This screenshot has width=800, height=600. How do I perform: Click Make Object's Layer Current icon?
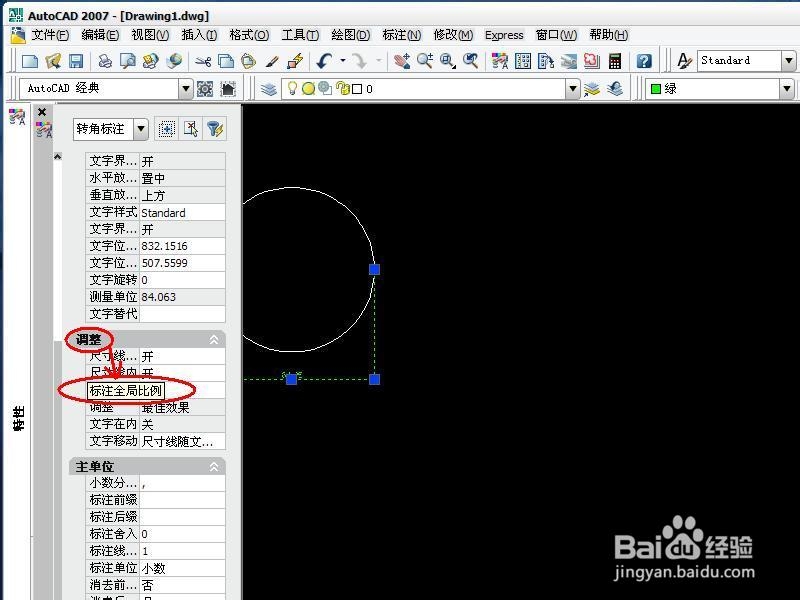pos(592,89)
